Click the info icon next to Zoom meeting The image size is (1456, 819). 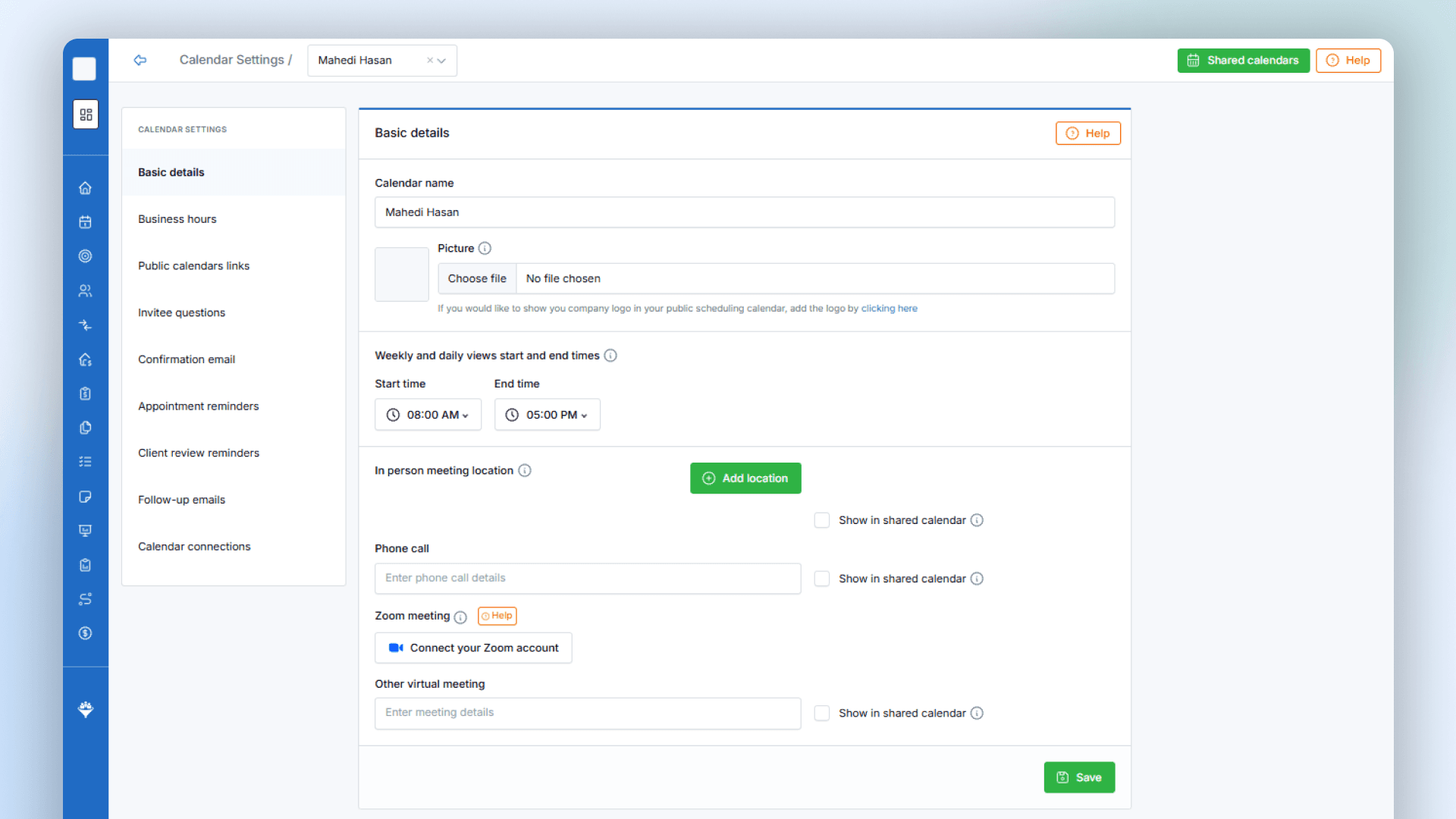[460, 617]
